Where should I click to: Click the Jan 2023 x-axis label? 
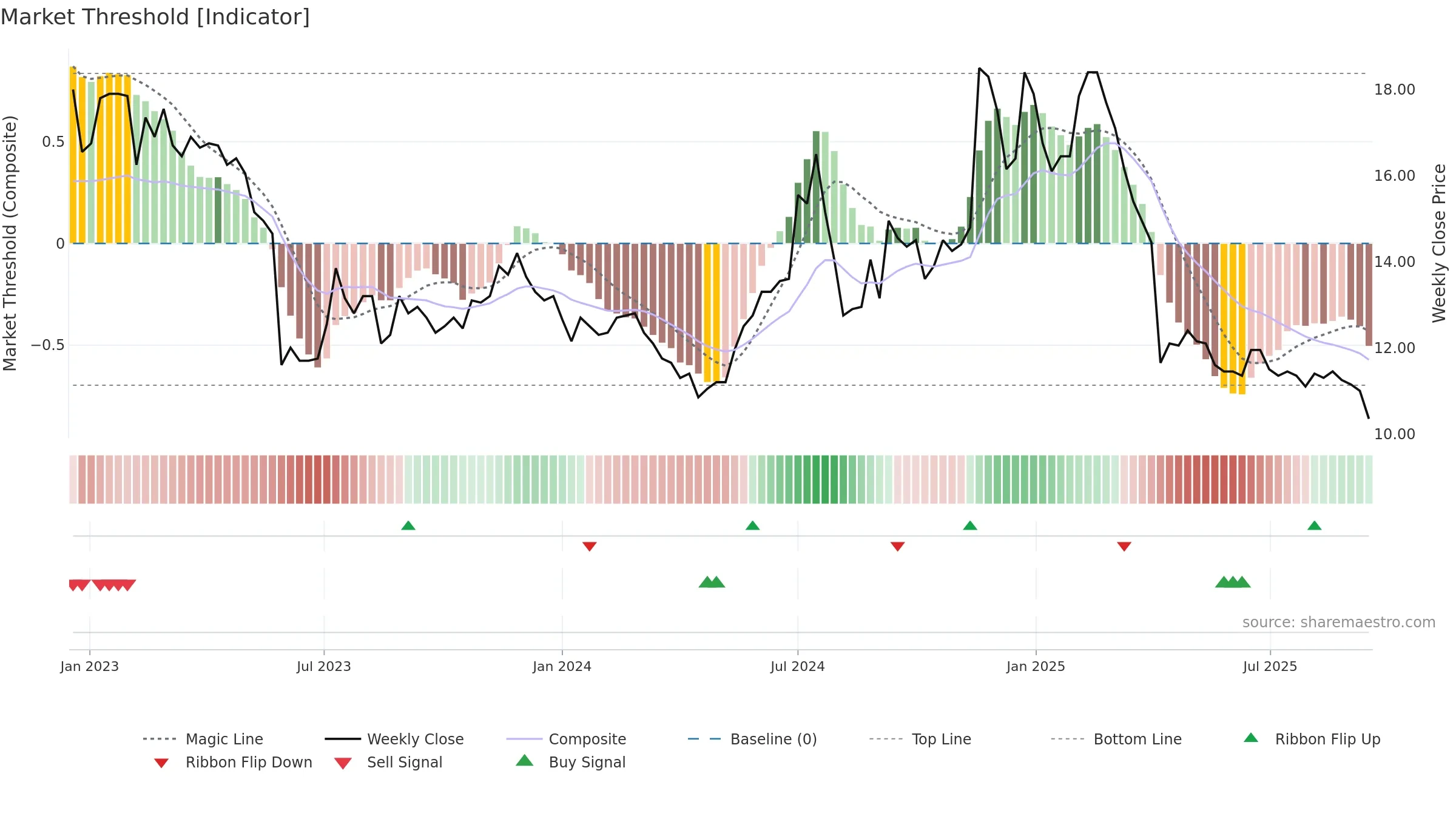click(90, 667)
